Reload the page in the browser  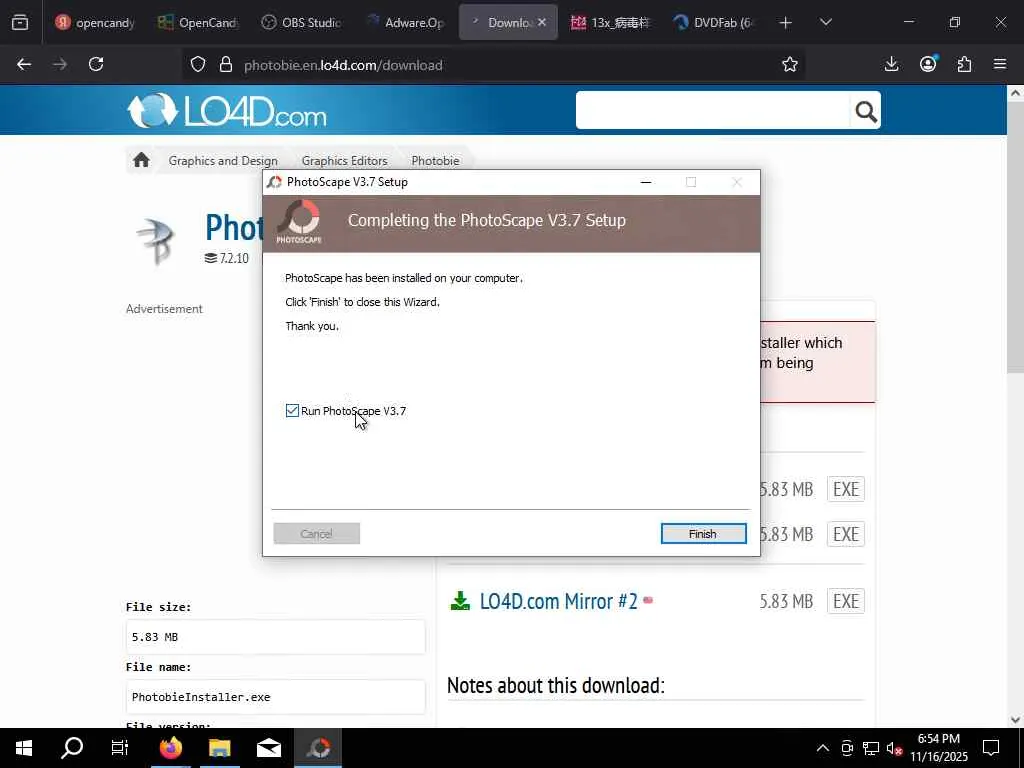pyautogui.click(x=96, y=64)
